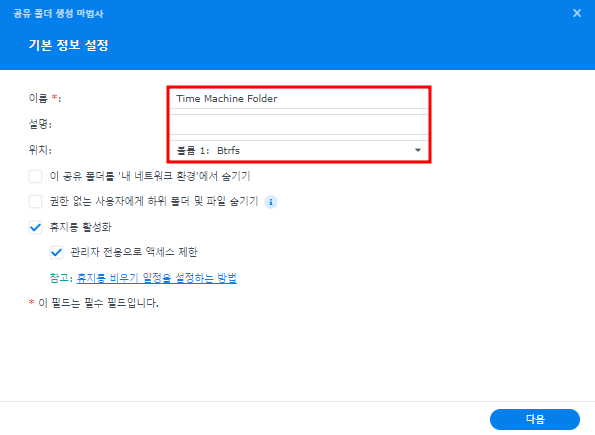Screen dimensions: 595x435
Task: Click into the empty 설명 description field
Action: pos(299,125)
